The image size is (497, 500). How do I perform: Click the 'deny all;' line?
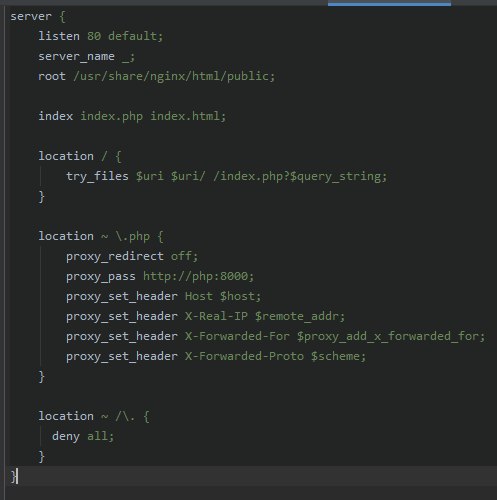tap(83, 436)
